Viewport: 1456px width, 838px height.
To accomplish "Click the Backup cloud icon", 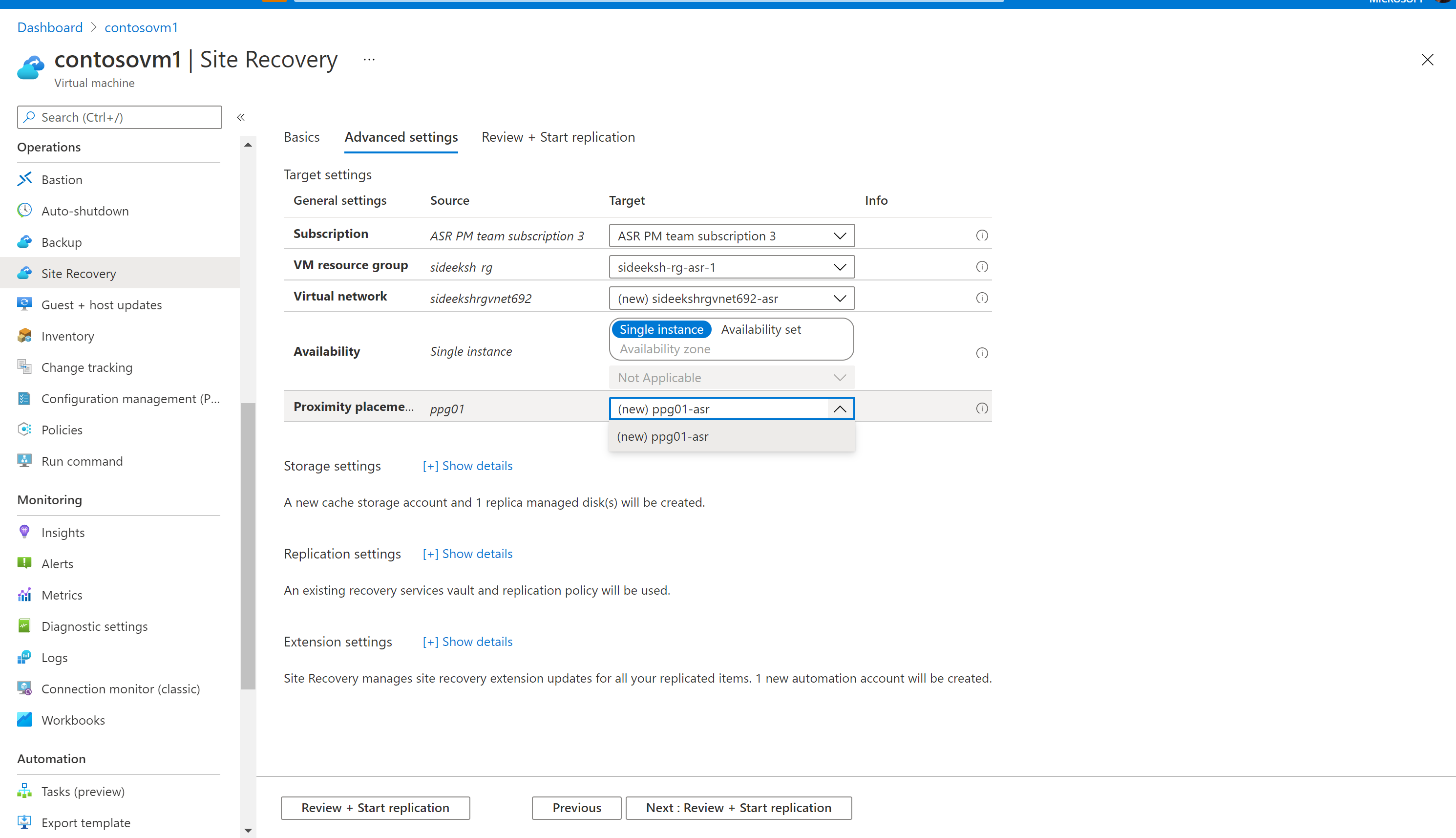I will click(24, 242).
